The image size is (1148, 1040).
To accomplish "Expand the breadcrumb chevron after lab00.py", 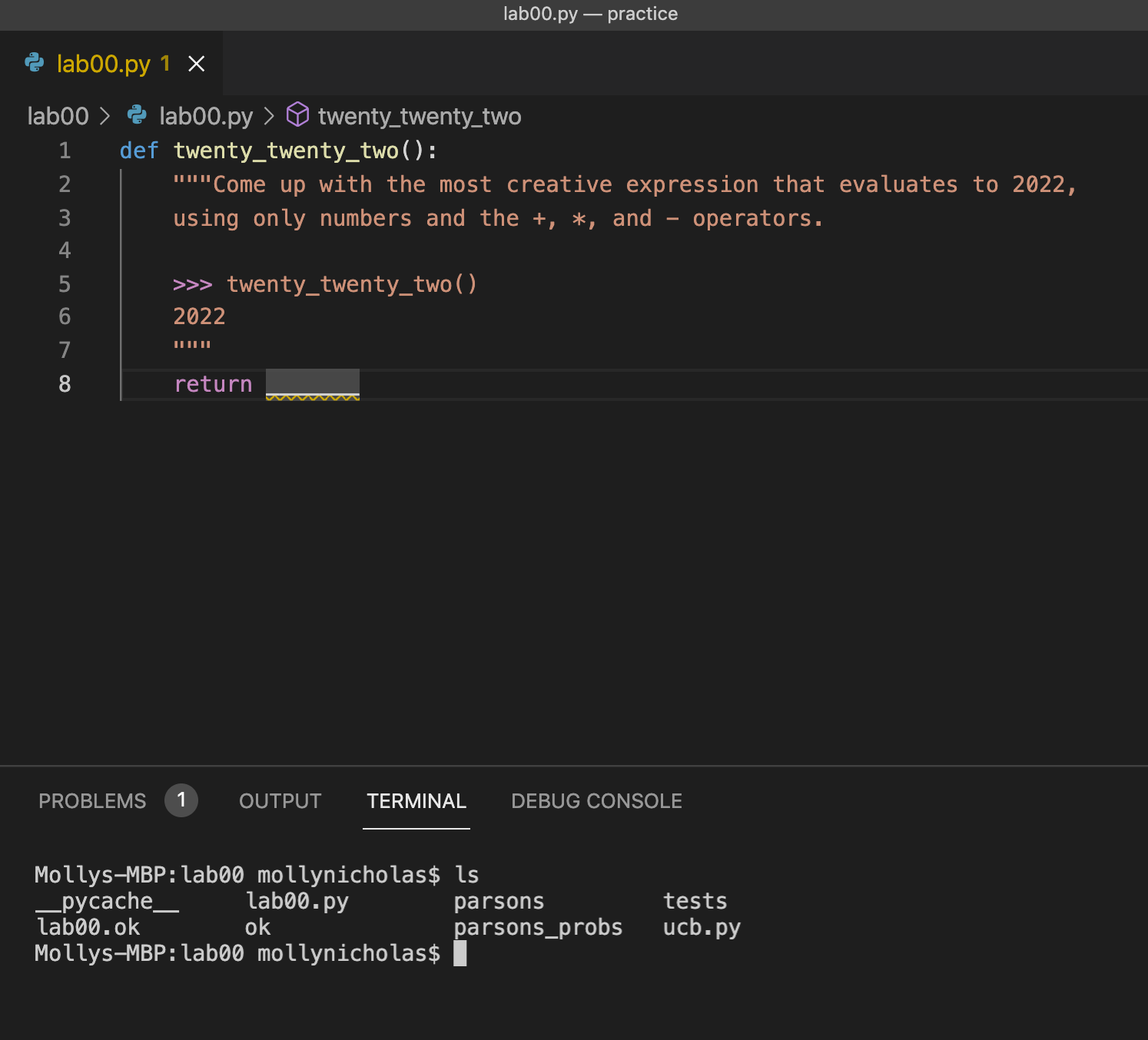I will pos(267,115).
